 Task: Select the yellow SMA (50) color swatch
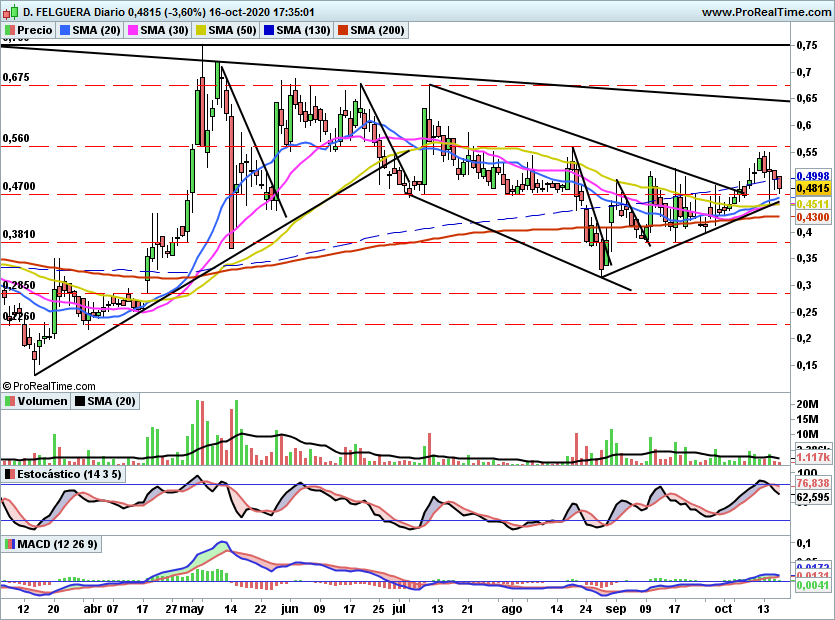pos(201,30)
